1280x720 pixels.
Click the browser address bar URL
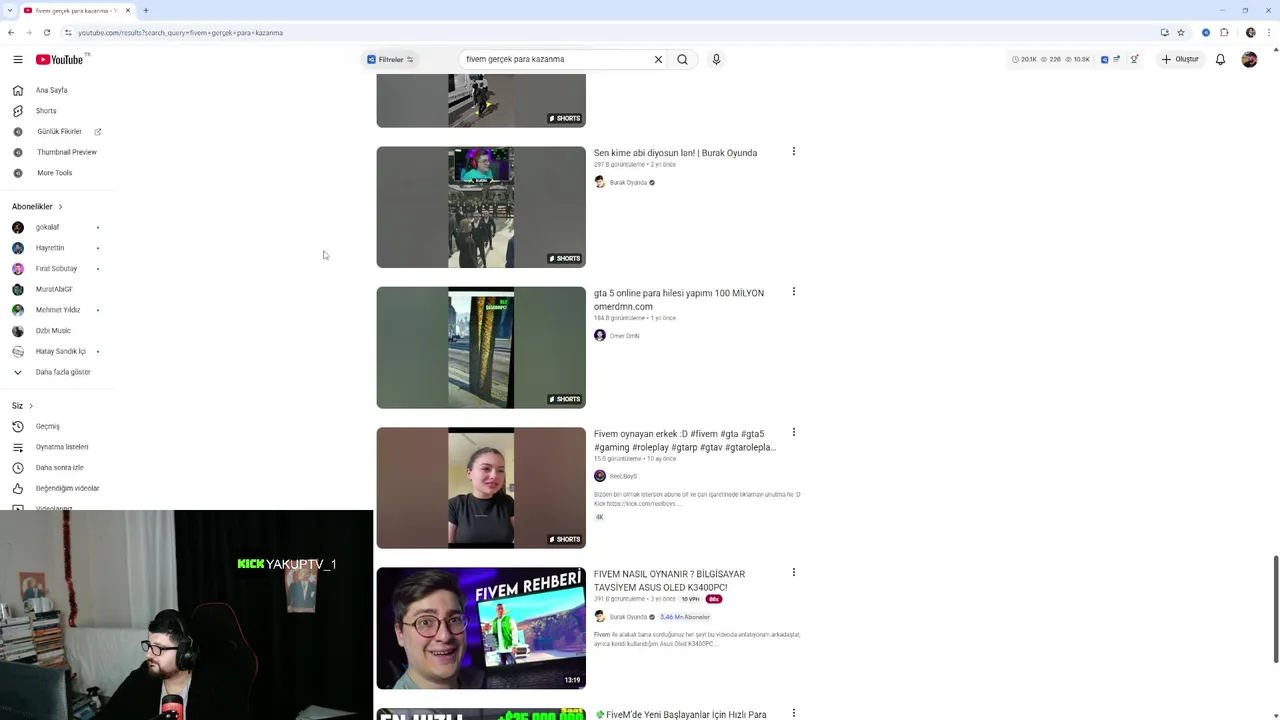(x=180, y=33)
